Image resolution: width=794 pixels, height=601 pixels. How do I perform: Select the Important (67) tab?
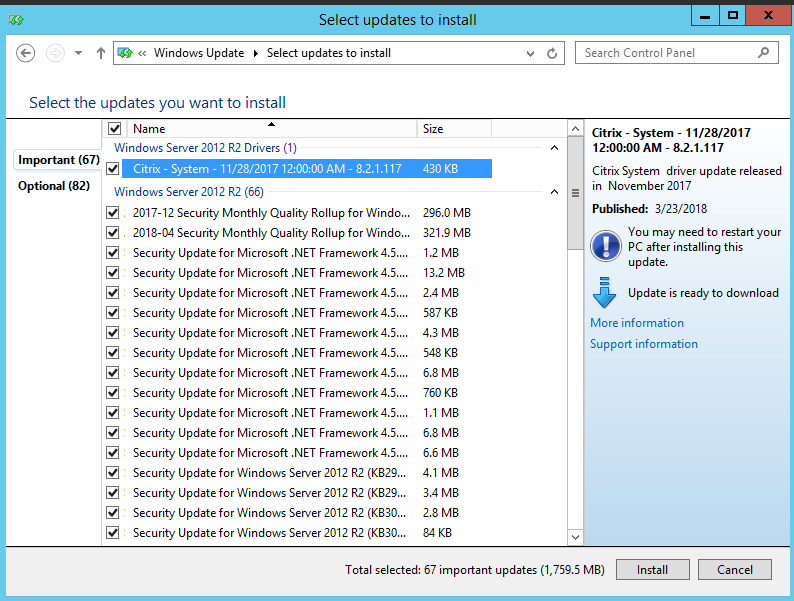(x=59, y=160)
